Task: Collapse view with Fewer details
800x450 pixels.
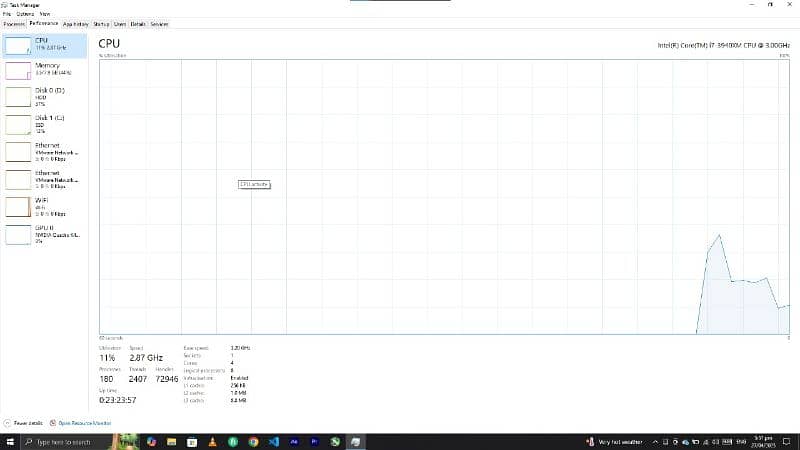Action: coord(23,423)
